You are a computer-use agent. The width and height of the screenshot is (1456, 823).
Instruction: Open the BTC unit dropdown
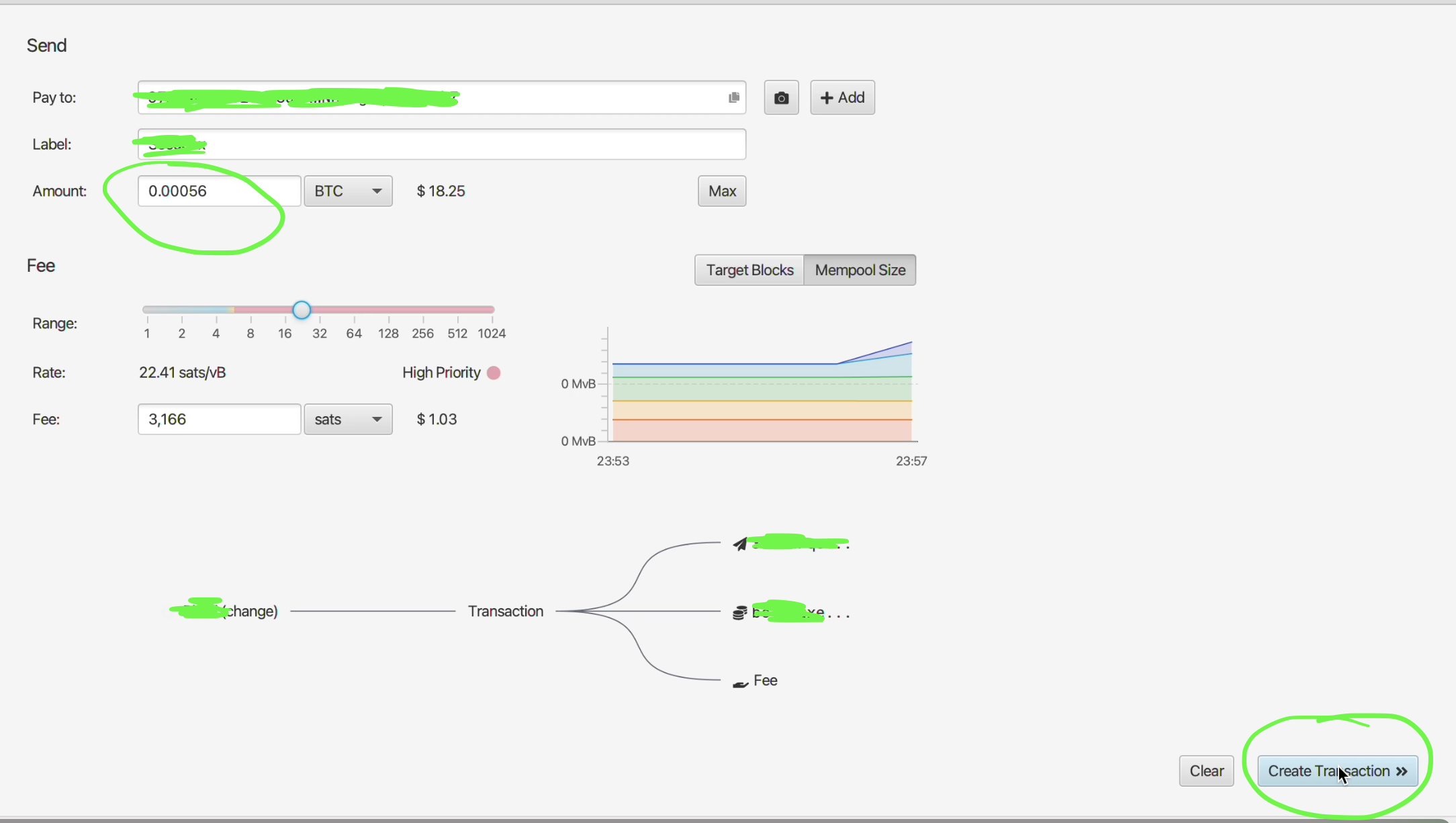(348, 191)
